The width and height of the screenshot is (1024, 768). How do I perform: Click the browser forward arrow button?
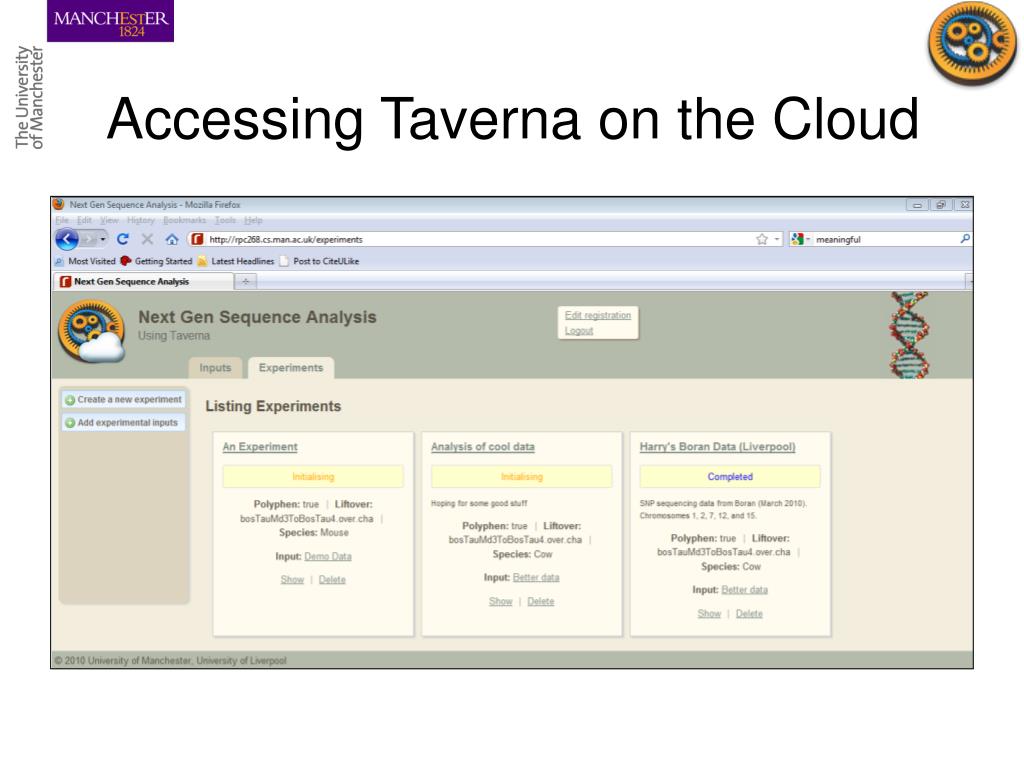click(88, 240)
